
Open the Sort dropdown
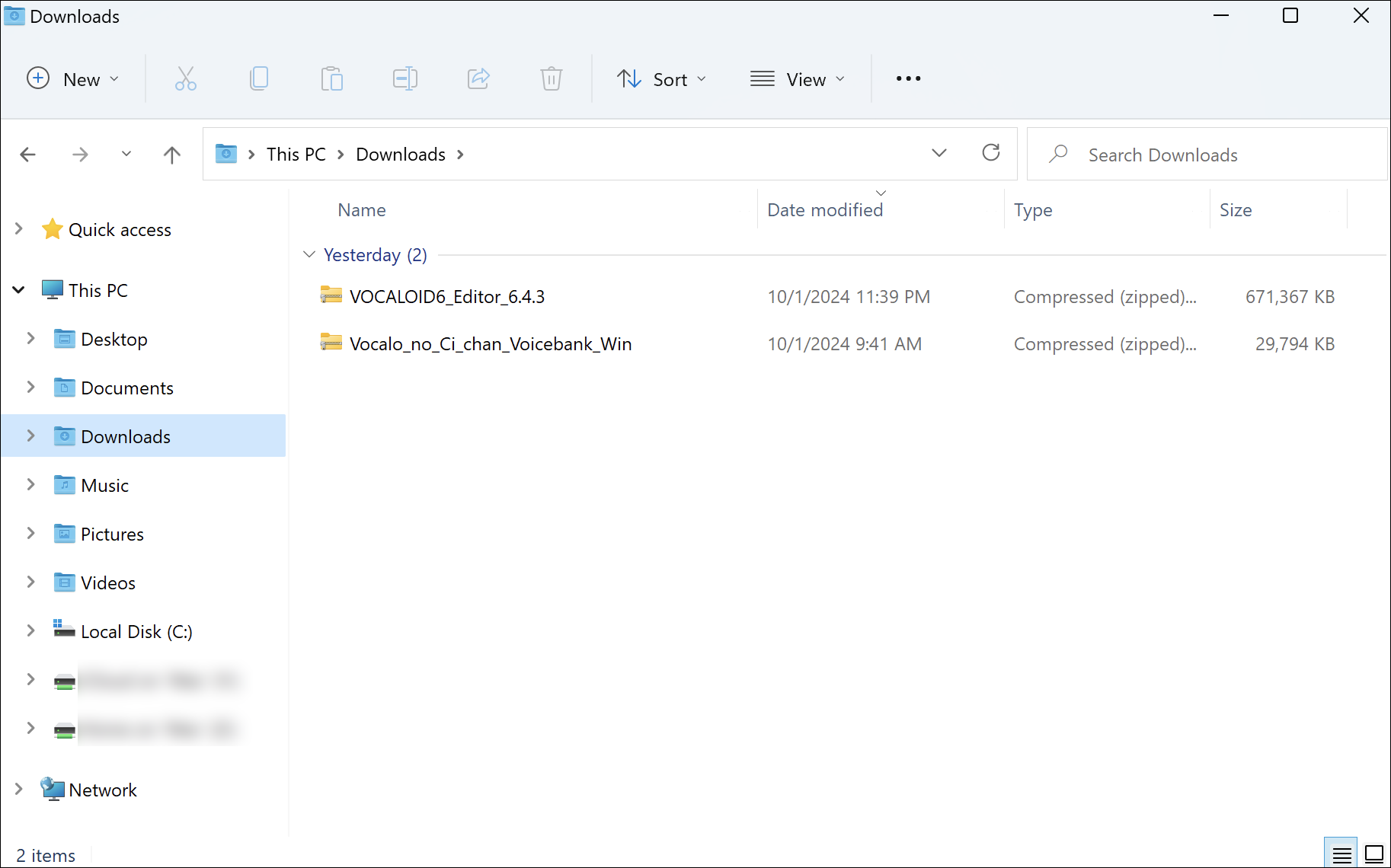(662, 78)
